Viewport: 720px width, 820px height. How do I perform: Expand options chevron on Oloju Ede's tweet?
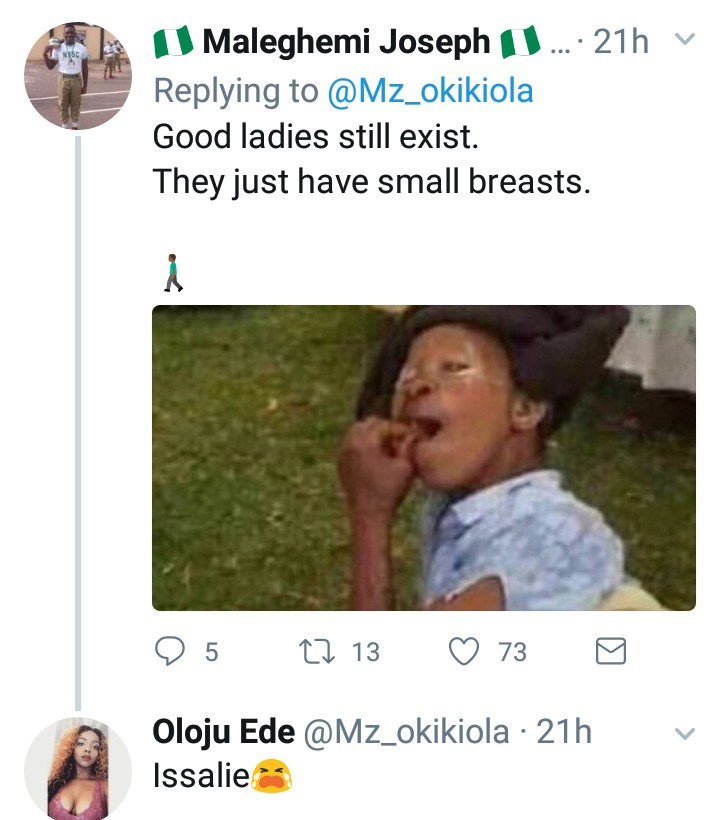[x=685, y=733]
